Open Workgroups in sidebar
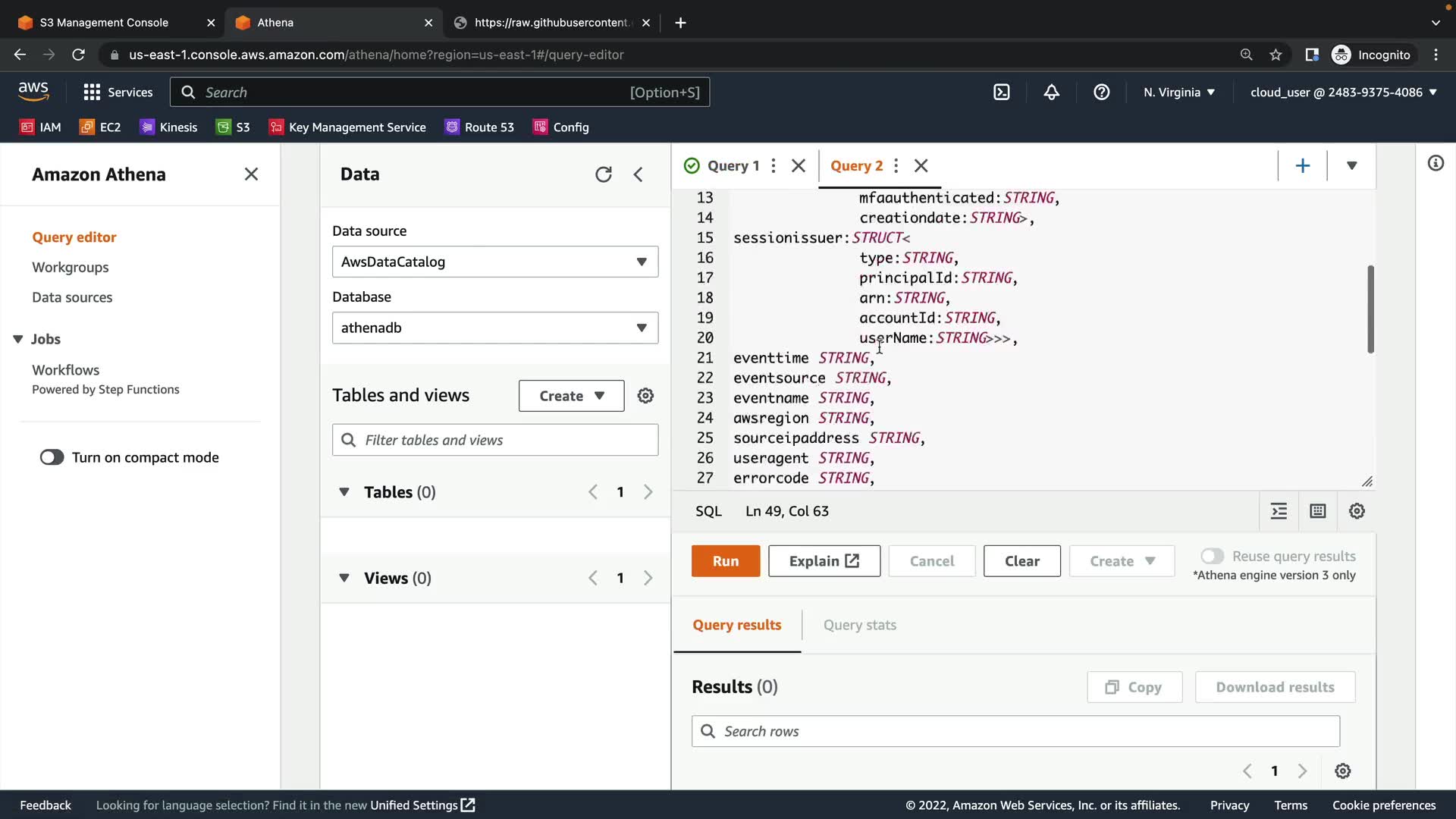1456x819 pixels. pyautogui.click(x=71, y=267)
